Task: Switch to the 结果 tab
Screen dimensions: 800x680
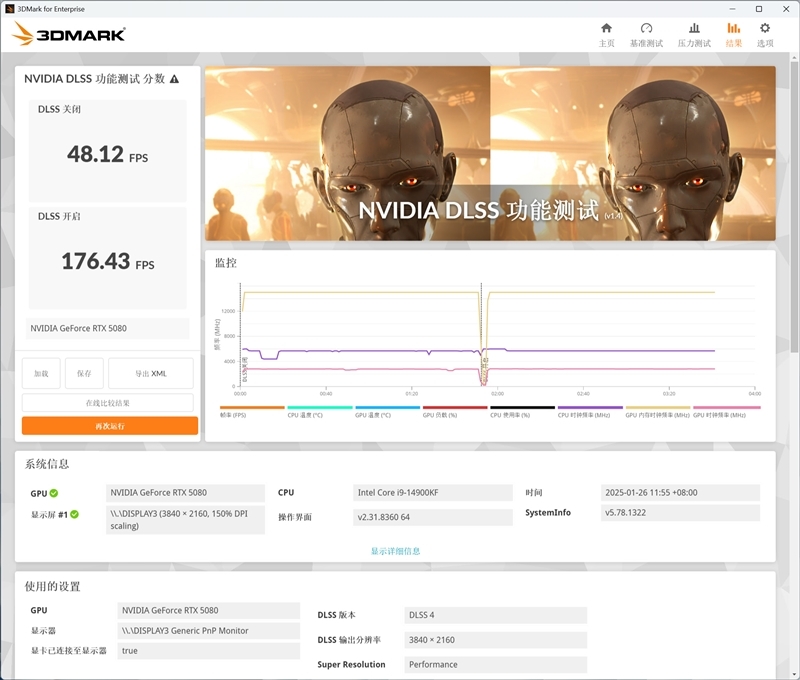Action: [x=732, y=34]
